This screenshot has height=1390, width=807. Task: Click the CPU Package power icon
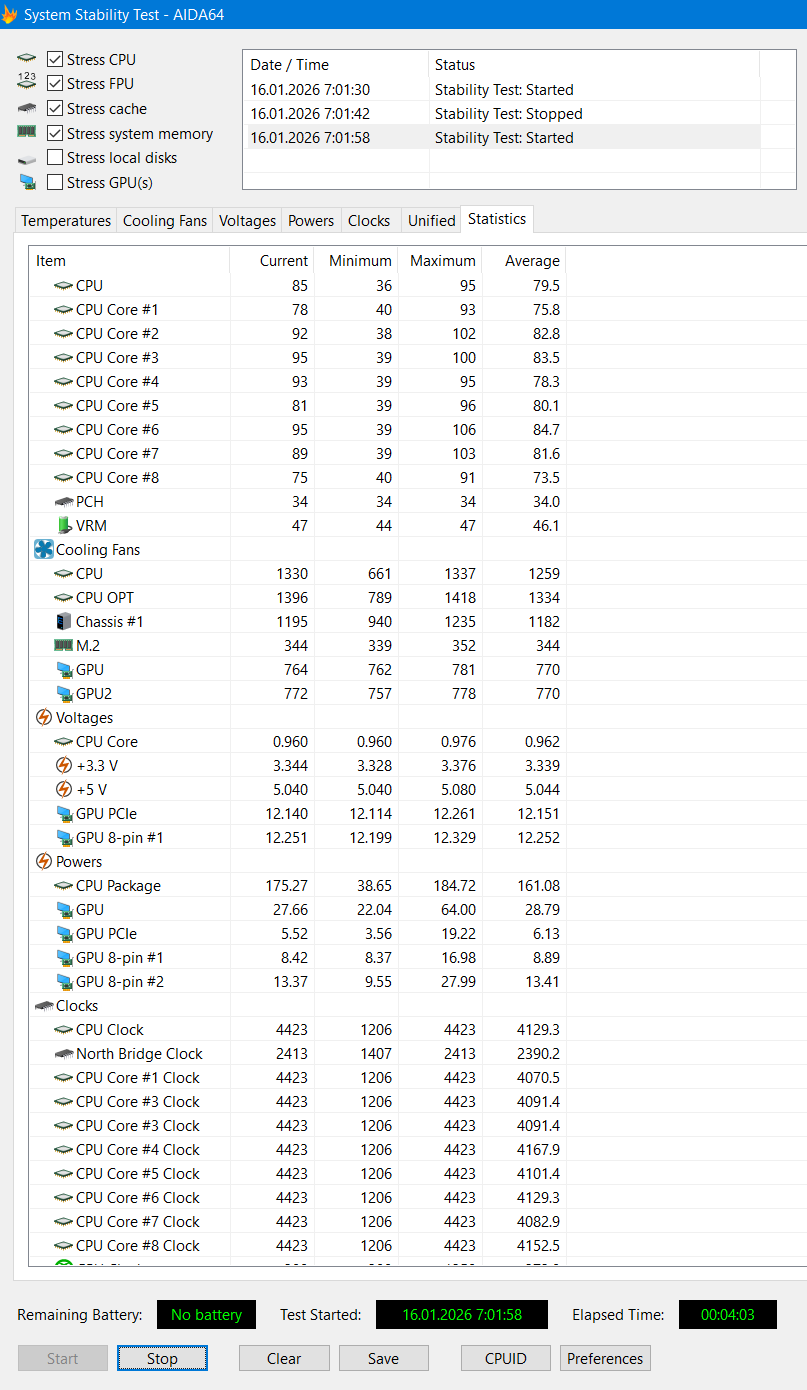point(64,886)
